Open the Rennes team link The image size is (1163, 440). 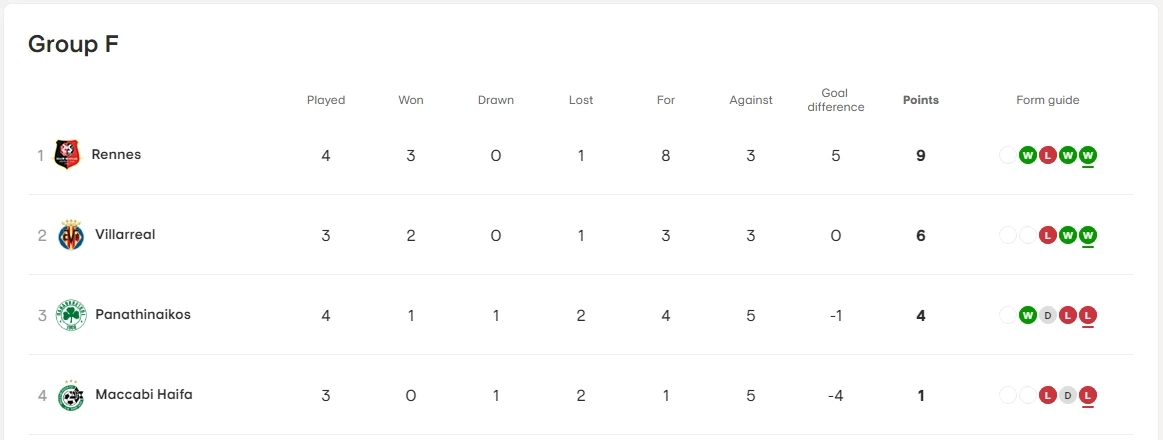116,155
